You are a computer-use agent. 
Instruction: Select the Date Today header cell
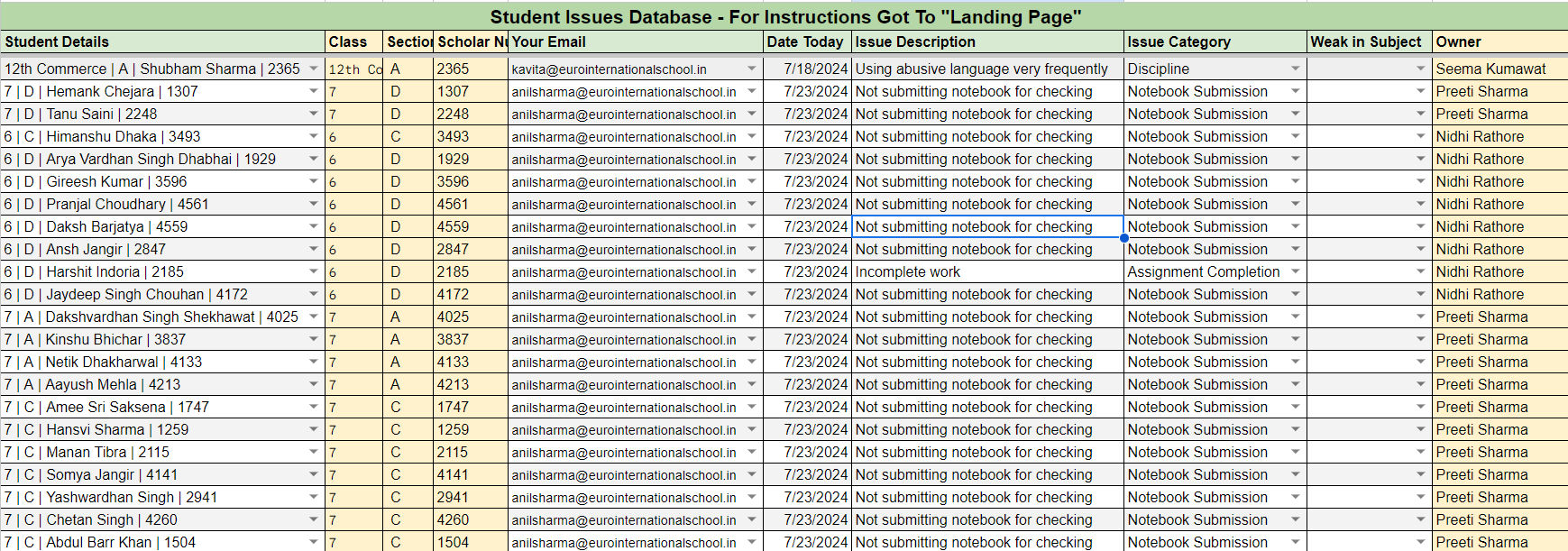[806, 41]
